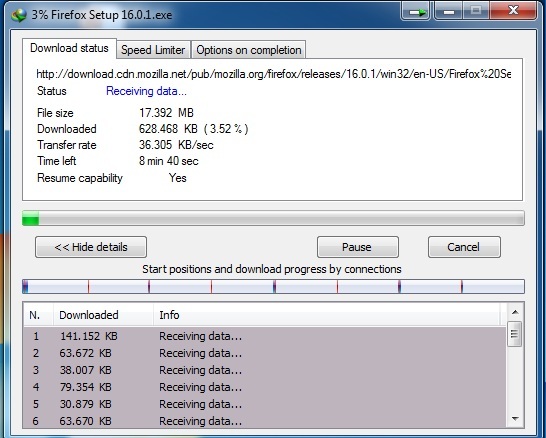Click the file size value 17.392 MB
This screenshot has height=438, width=546.
pos(166,113)
